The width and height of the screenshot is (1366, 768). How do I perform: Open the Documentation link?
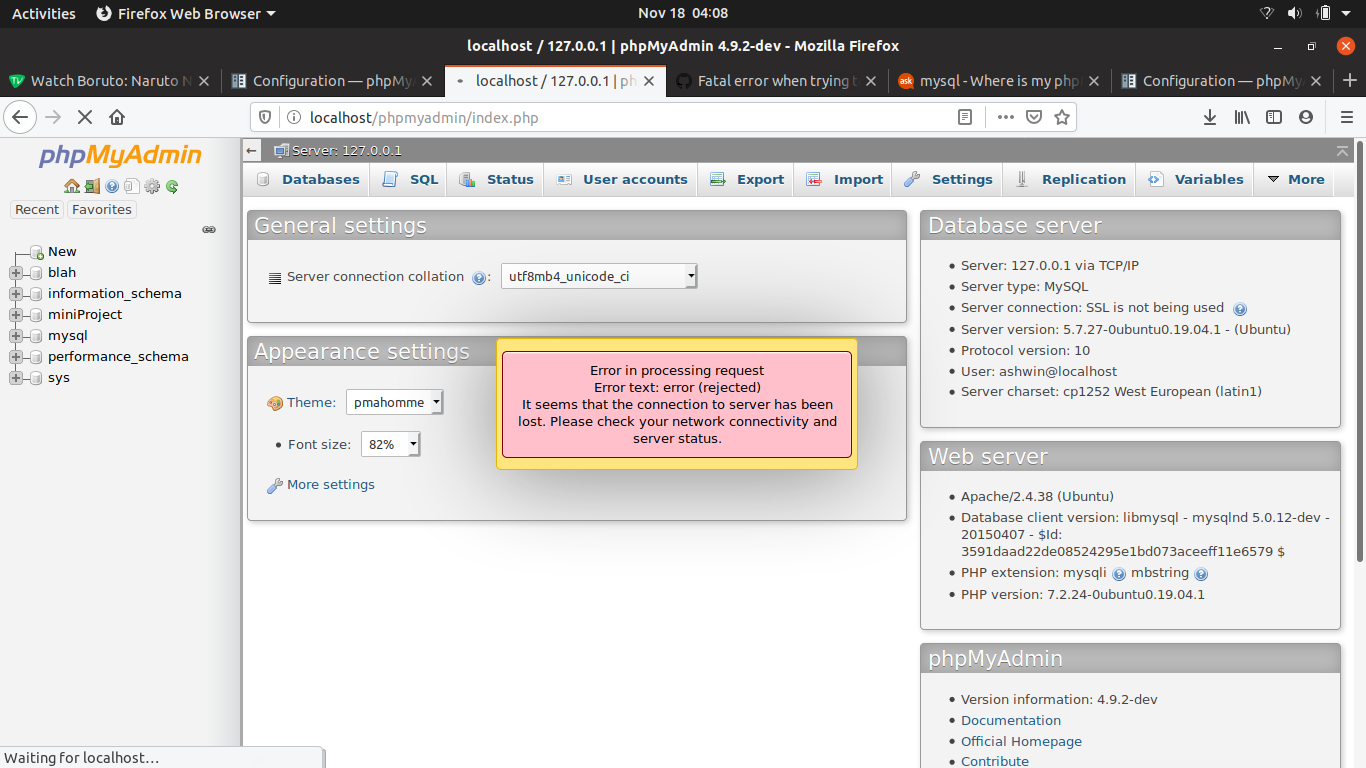(x=1011, y=721)
